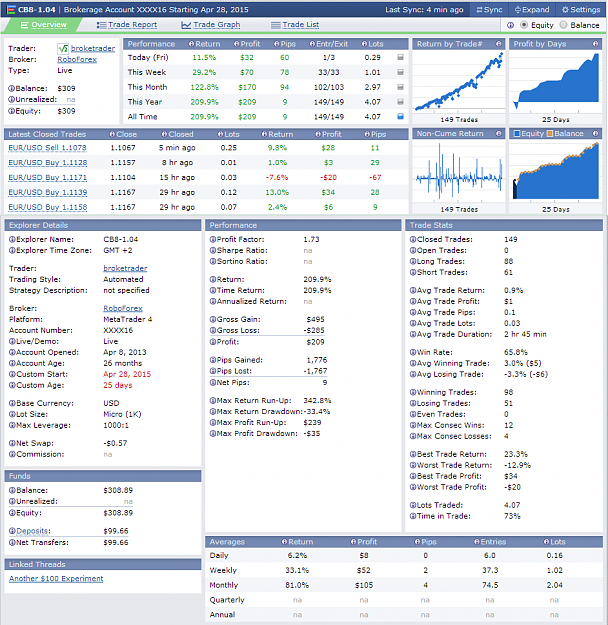Click info icon on Non-Cume Return panel
This screenshot has width=608, height=625.
(x=499, y=134)
